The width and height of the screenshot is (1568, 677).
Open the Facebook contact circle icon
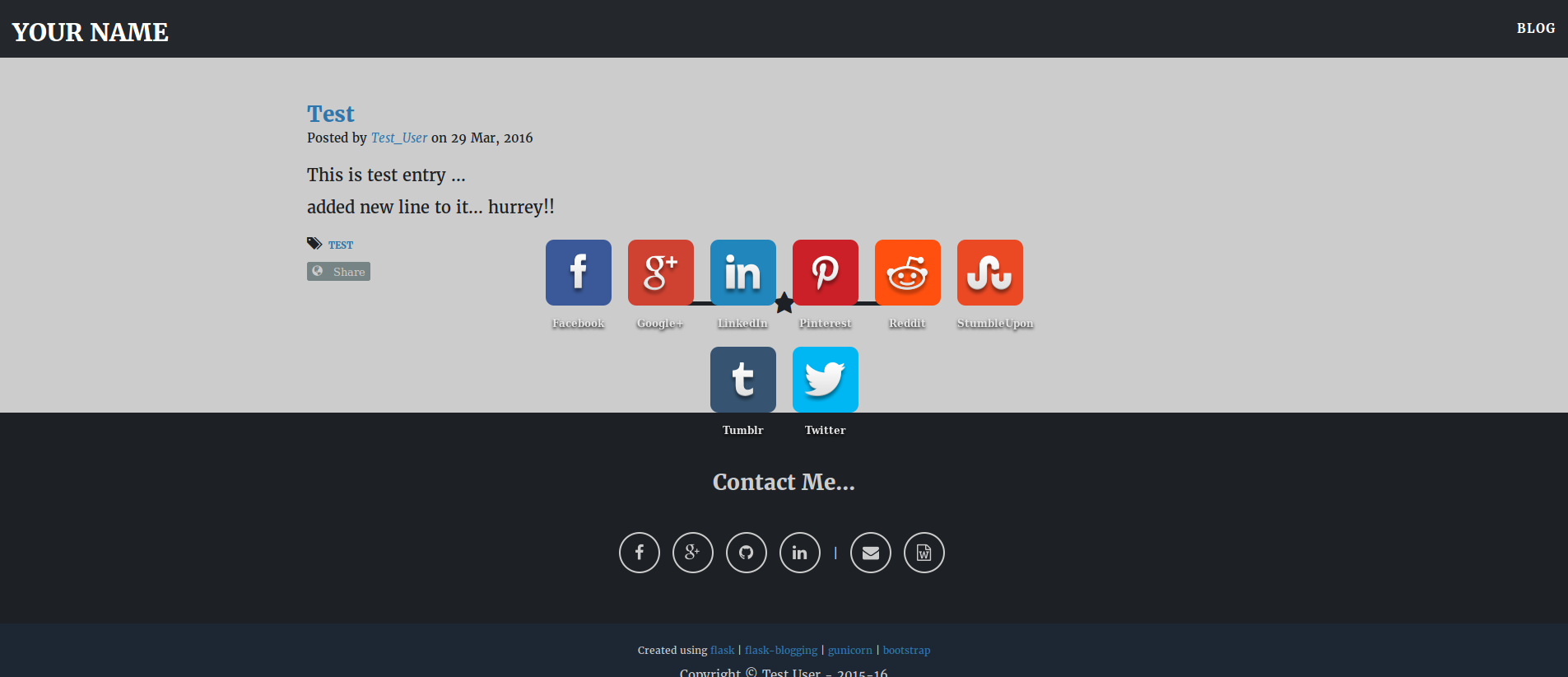pos(640,553)
